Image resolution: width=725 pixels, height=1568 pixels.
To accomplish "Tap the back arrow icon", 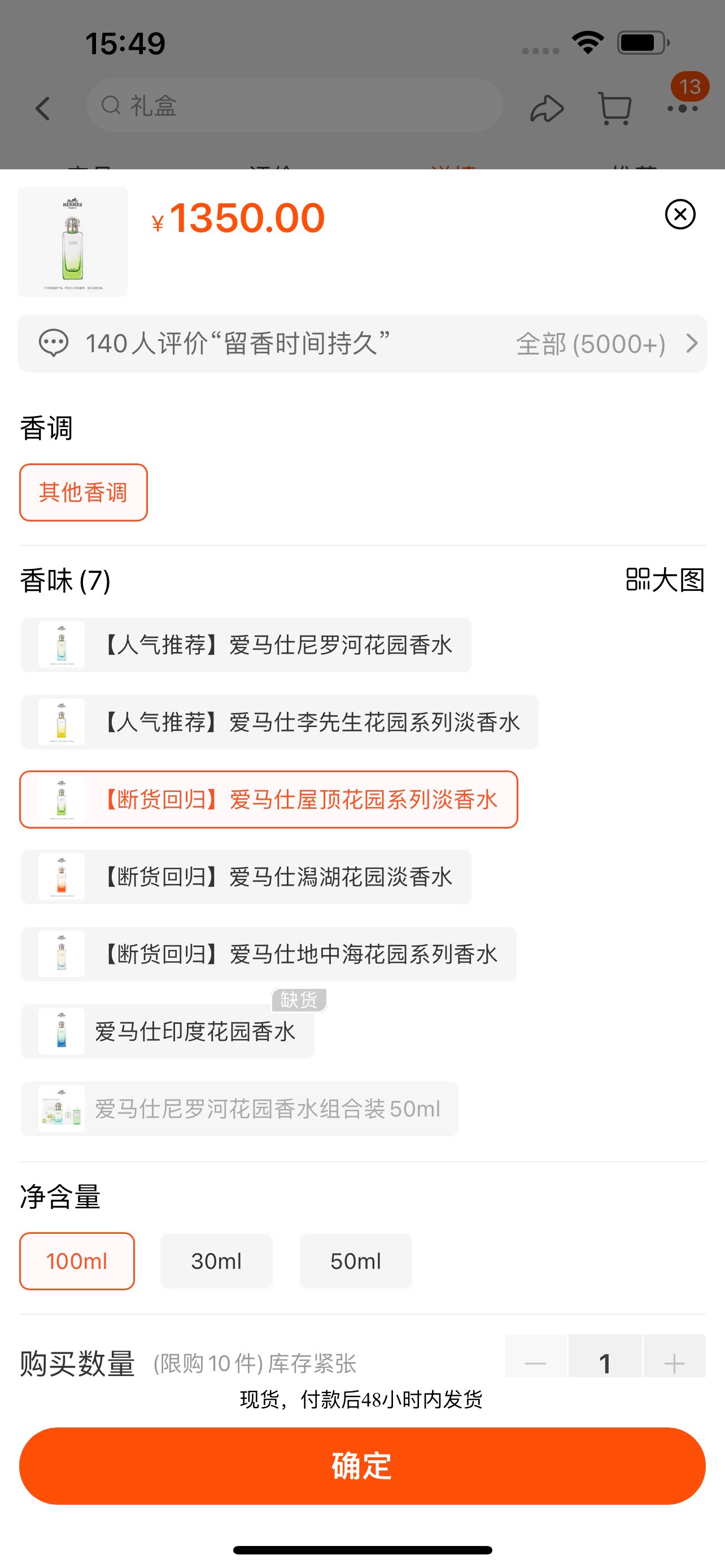I will (x=42, y=108).
